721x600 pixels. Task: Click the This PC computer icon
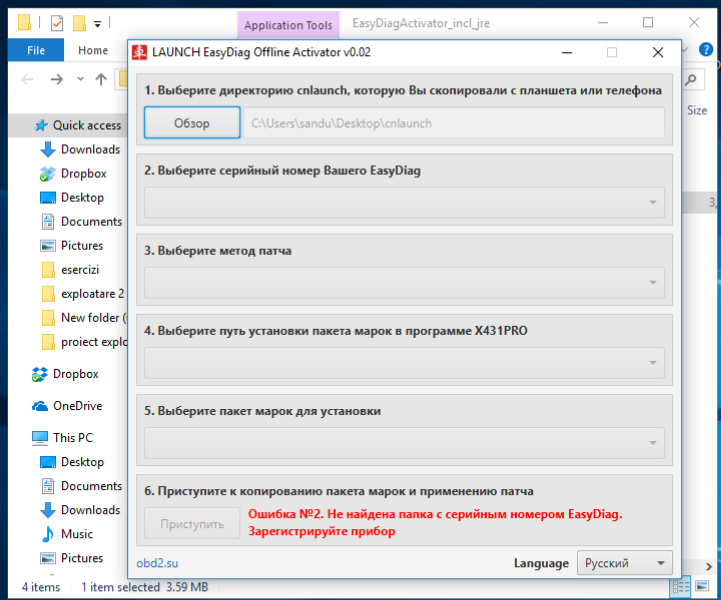[x=40, y=438]
